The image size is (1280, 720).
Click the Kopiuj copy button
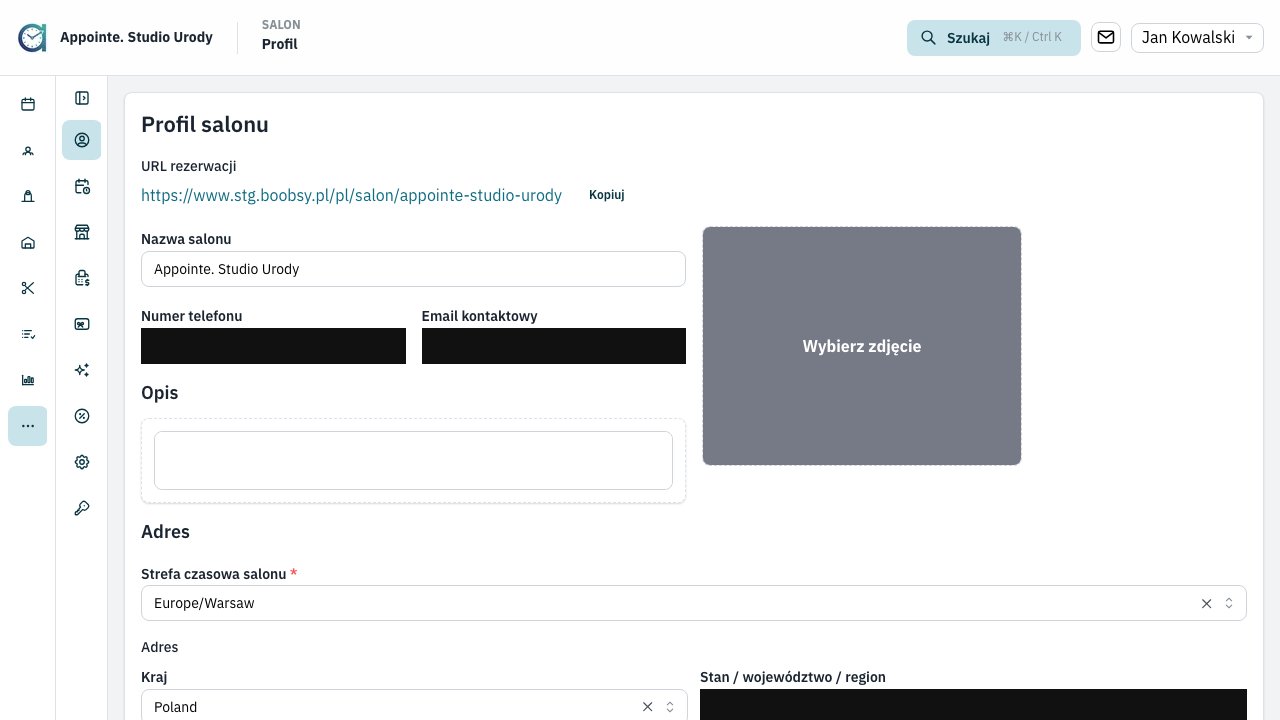[607, 195]
